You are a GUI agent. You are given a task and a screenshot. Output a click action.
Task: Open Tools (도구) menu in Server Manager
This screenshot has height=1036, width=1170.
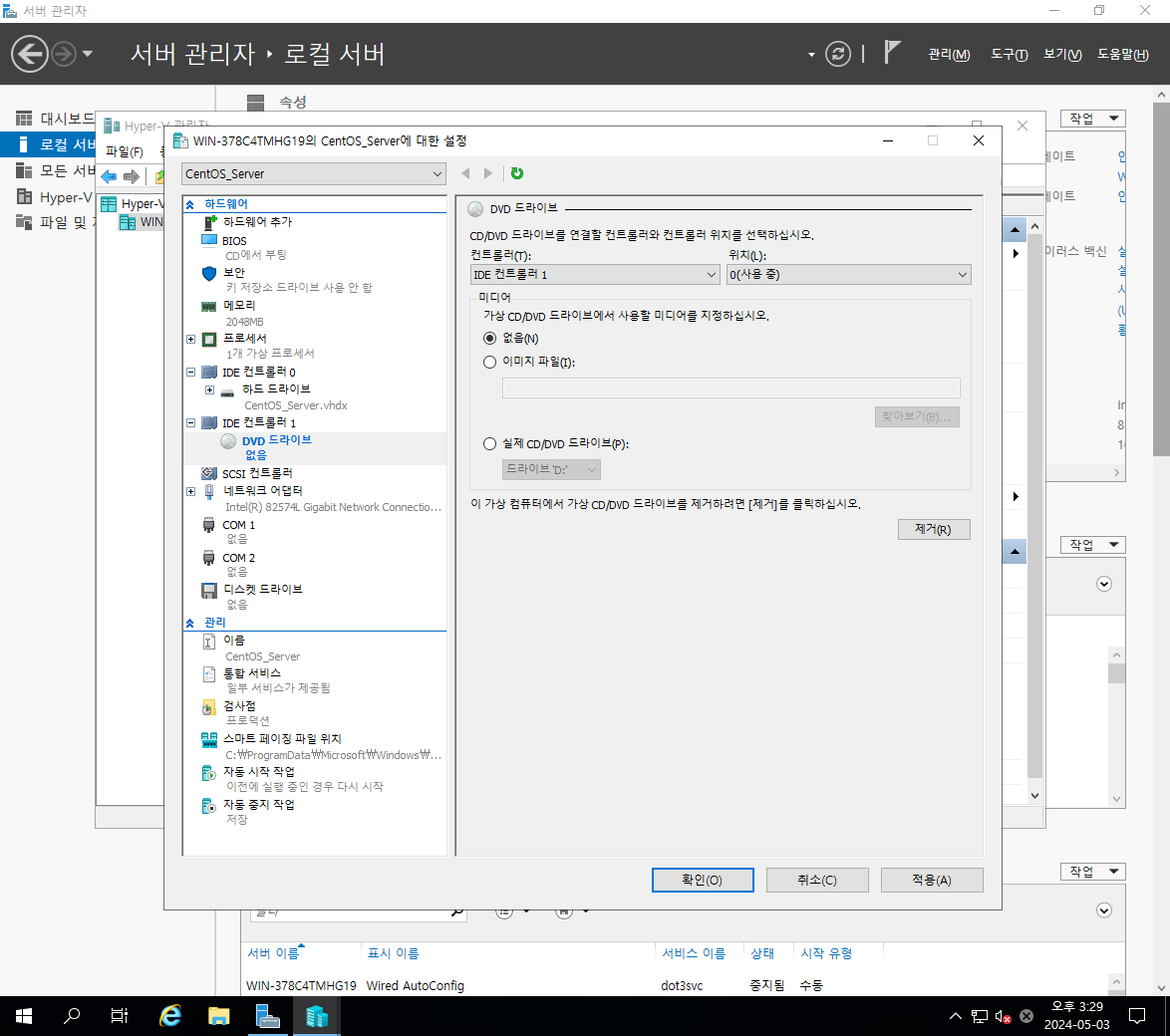coord(1009,55)
